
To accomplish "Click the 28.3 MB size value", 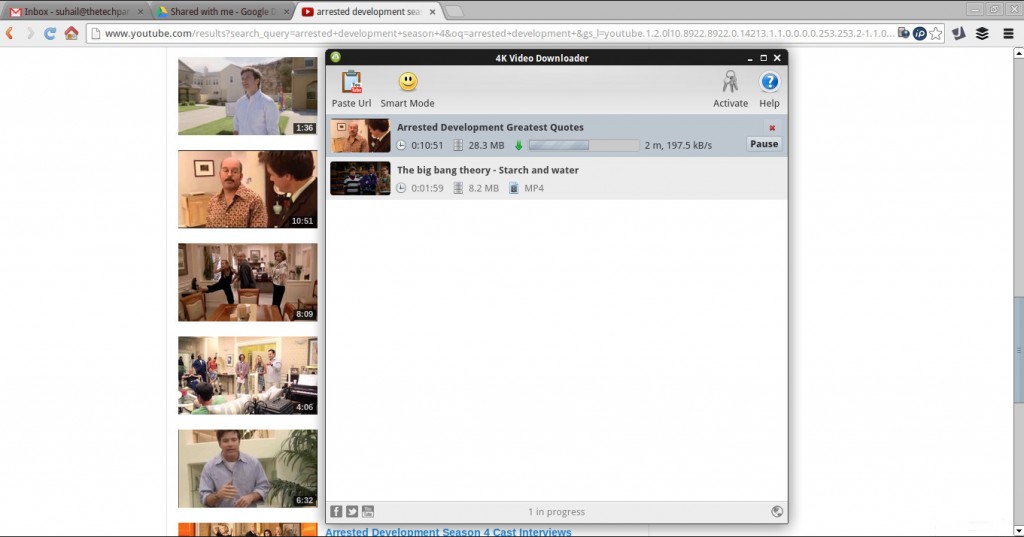I will coord(486,145).
